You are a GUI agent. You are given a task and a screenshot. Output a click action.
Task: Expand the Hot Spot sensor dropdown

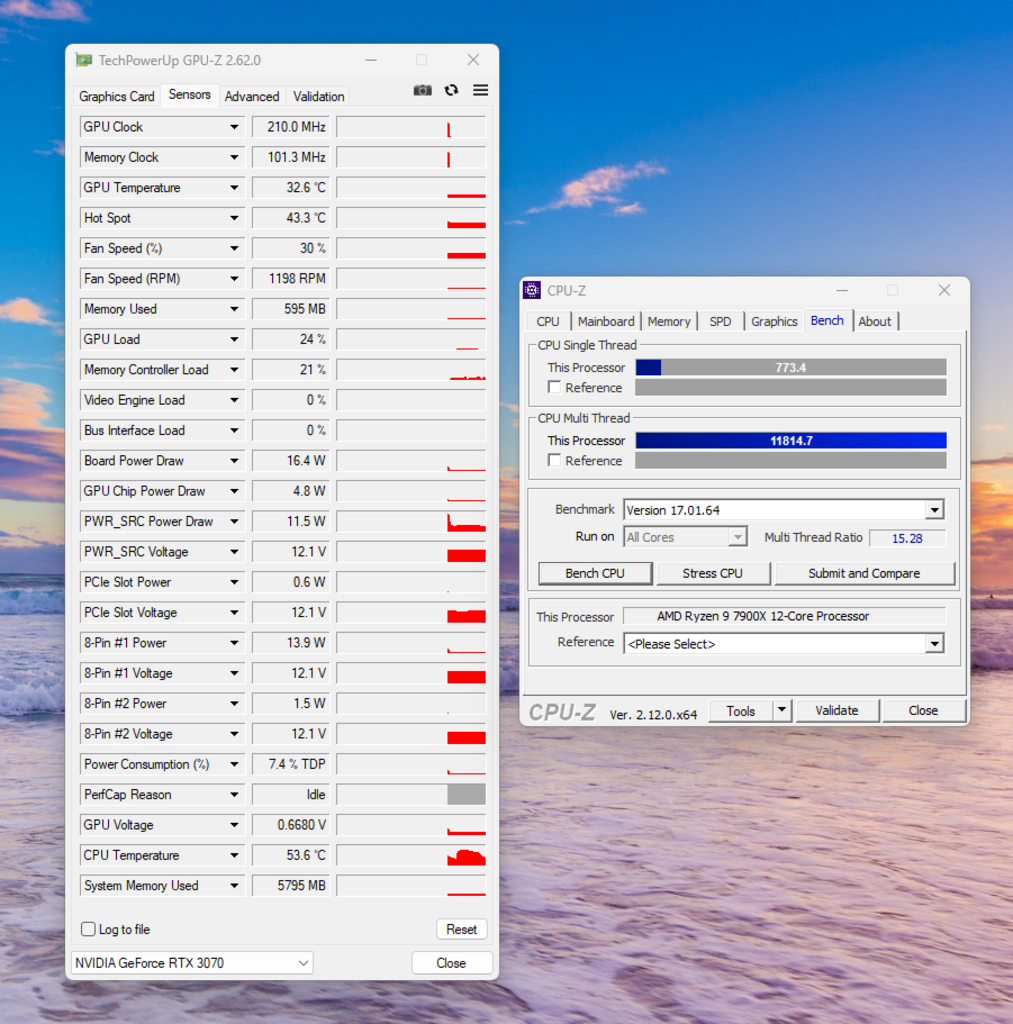click(x=234, y=218)
